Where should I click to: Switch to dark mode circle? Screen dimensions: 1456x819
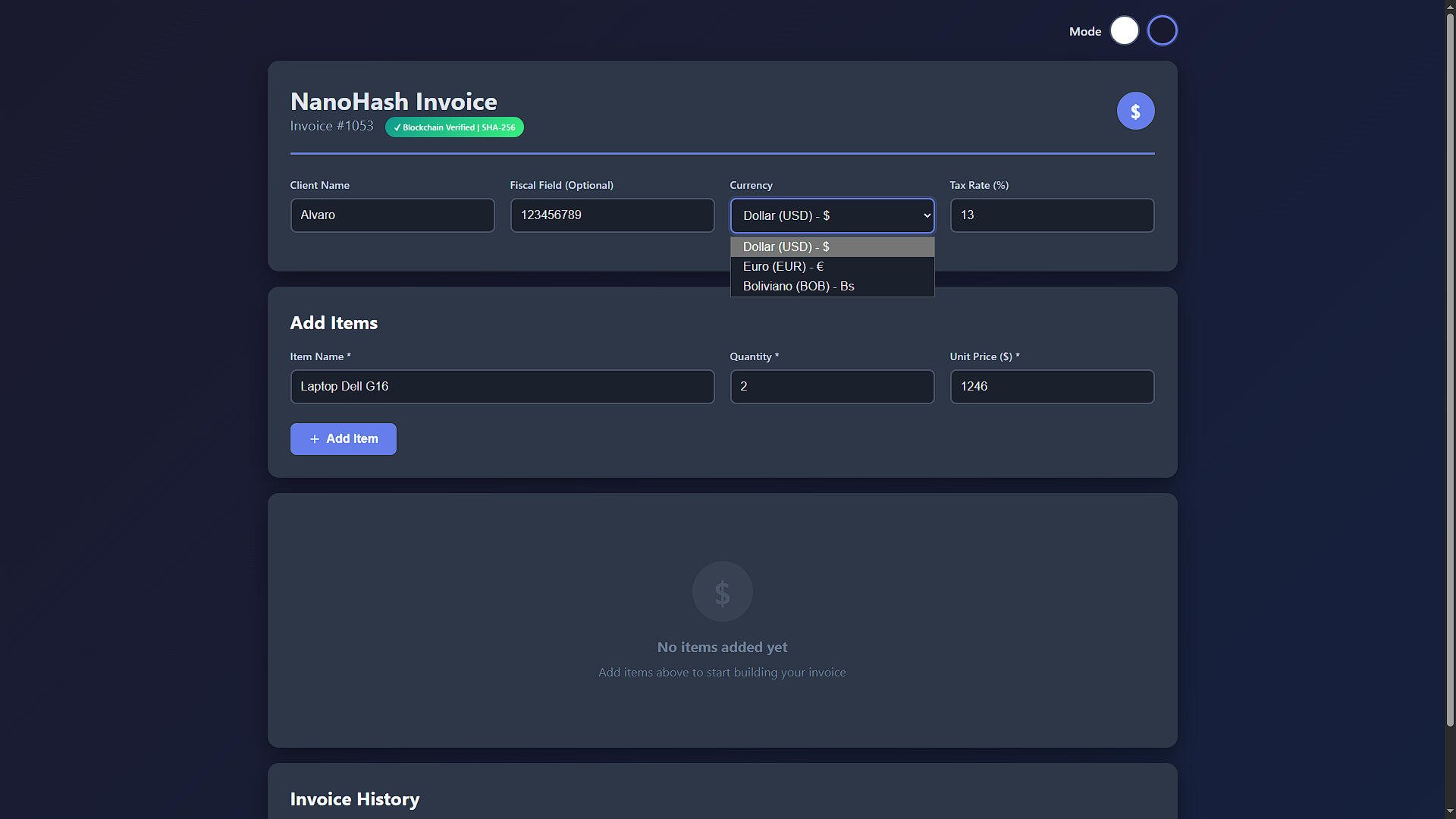coord(1162,31)
